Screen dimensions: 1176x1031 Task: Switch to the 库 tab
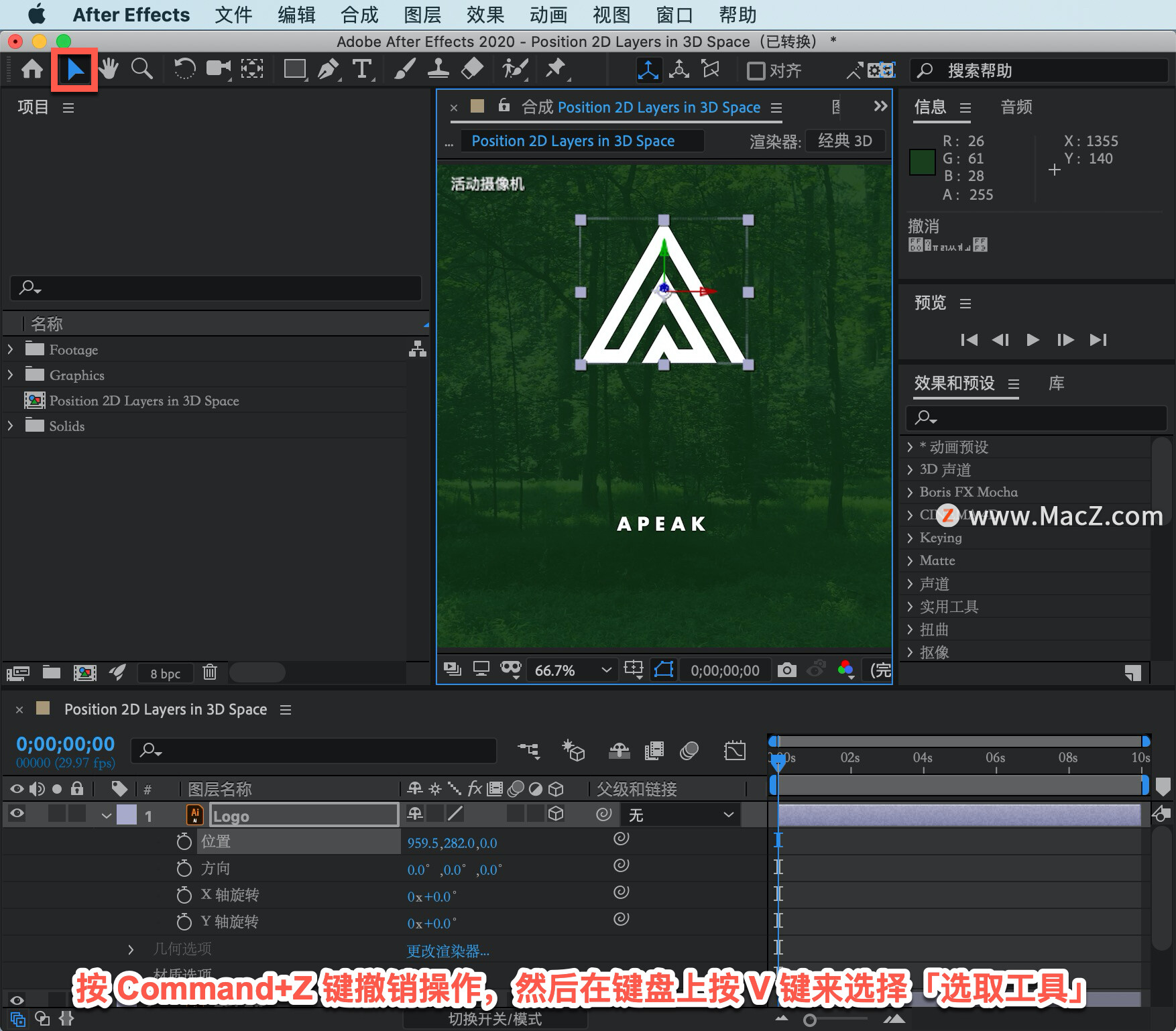tap(1057, 383)
